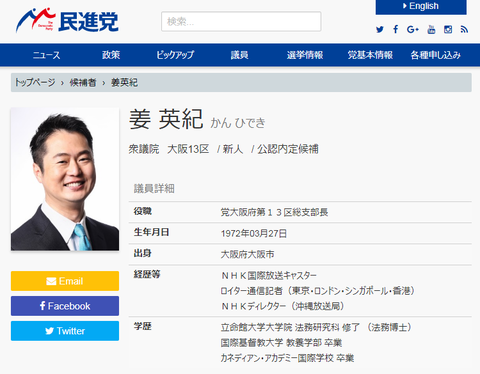Open the 各種申し込み menu

pyautogui.click(x=436, y=55)
